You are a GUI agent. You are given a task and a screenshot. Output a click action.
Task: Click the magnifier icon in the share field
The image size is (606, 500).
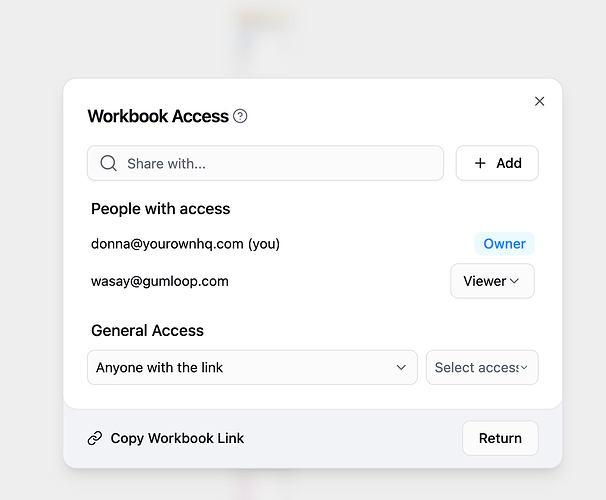coord(108,163)
